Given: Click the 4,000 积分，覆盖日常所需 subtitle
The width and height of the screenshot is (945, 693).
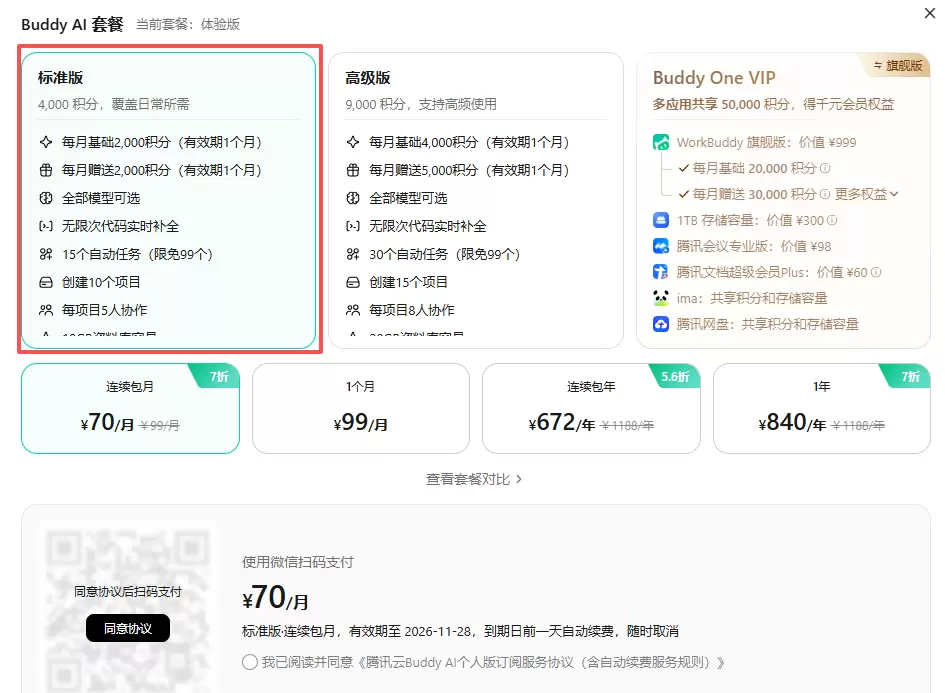Looking at the screenshot, I should point(114,104).
